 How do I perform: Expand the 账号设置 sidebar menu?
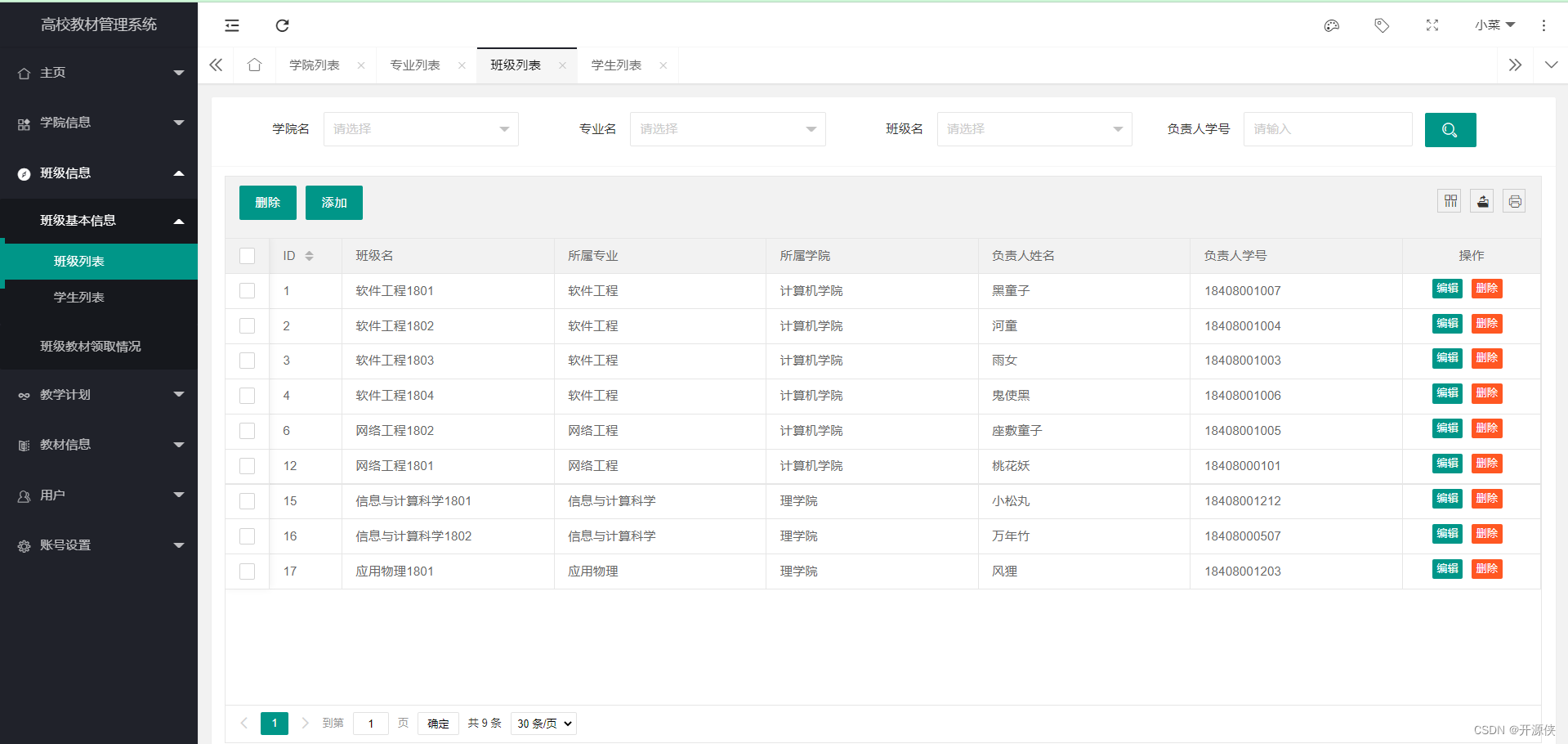click(x=99, y=545)
